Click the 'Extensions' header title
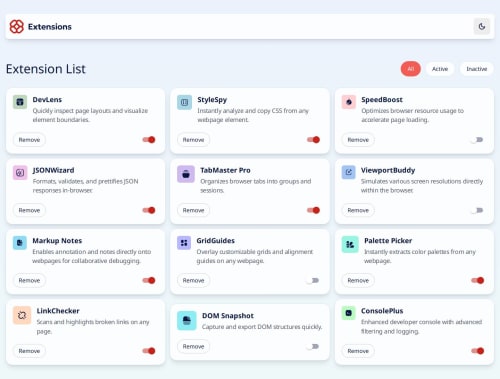The height and width of the screenshot is (379, 500). (50, 27)
